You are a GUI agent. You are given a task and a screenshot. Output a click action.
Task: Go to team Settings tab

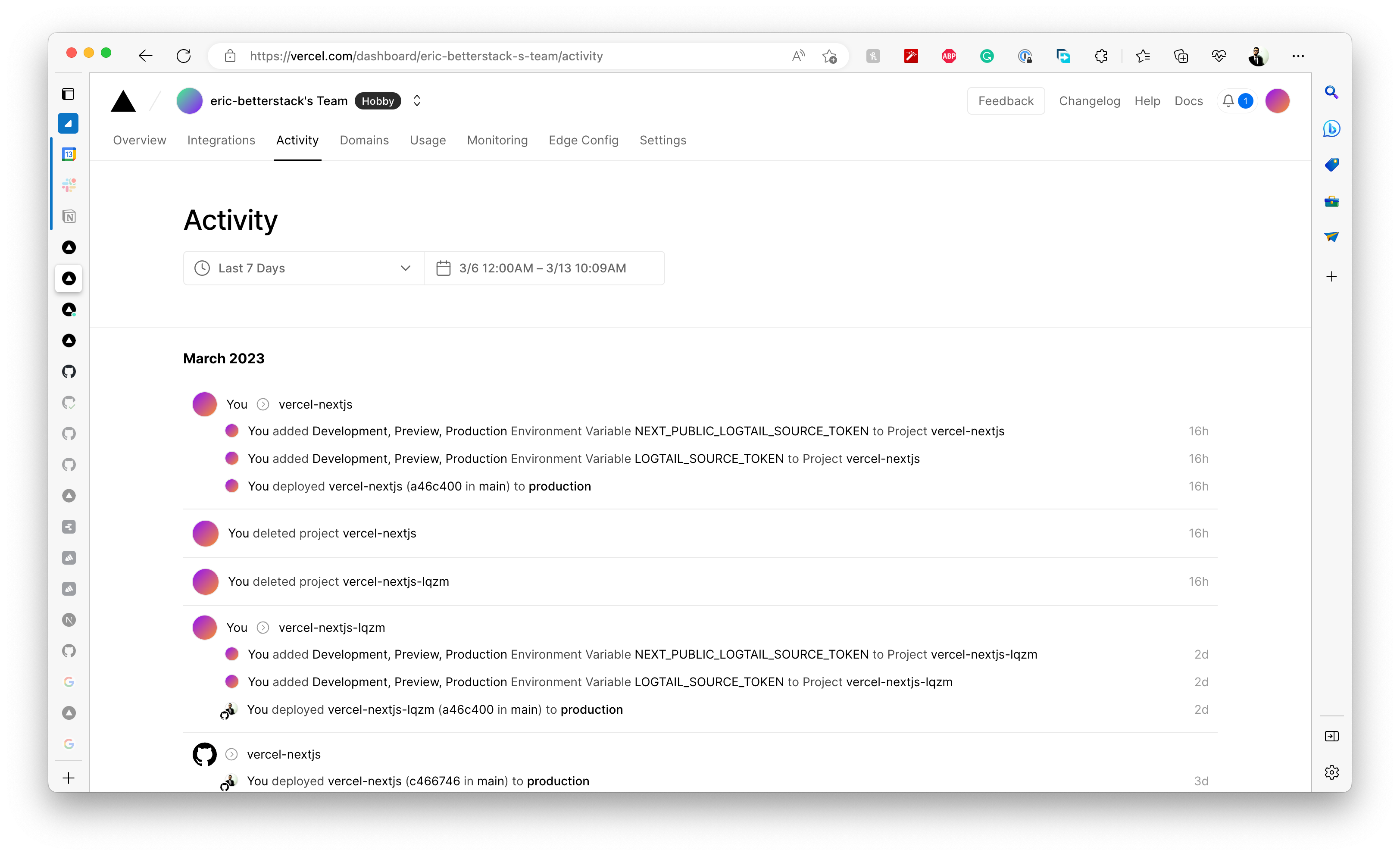point(662,141)
